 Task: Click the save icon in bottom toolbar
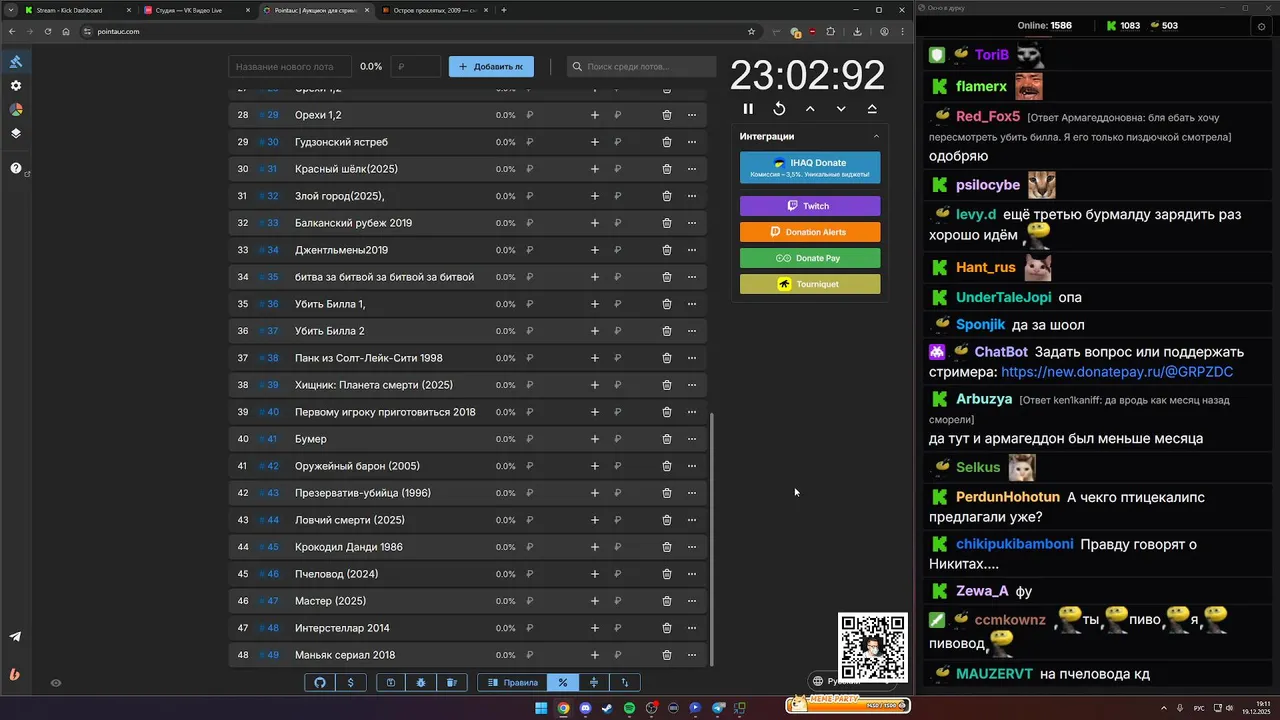[391, 682]
